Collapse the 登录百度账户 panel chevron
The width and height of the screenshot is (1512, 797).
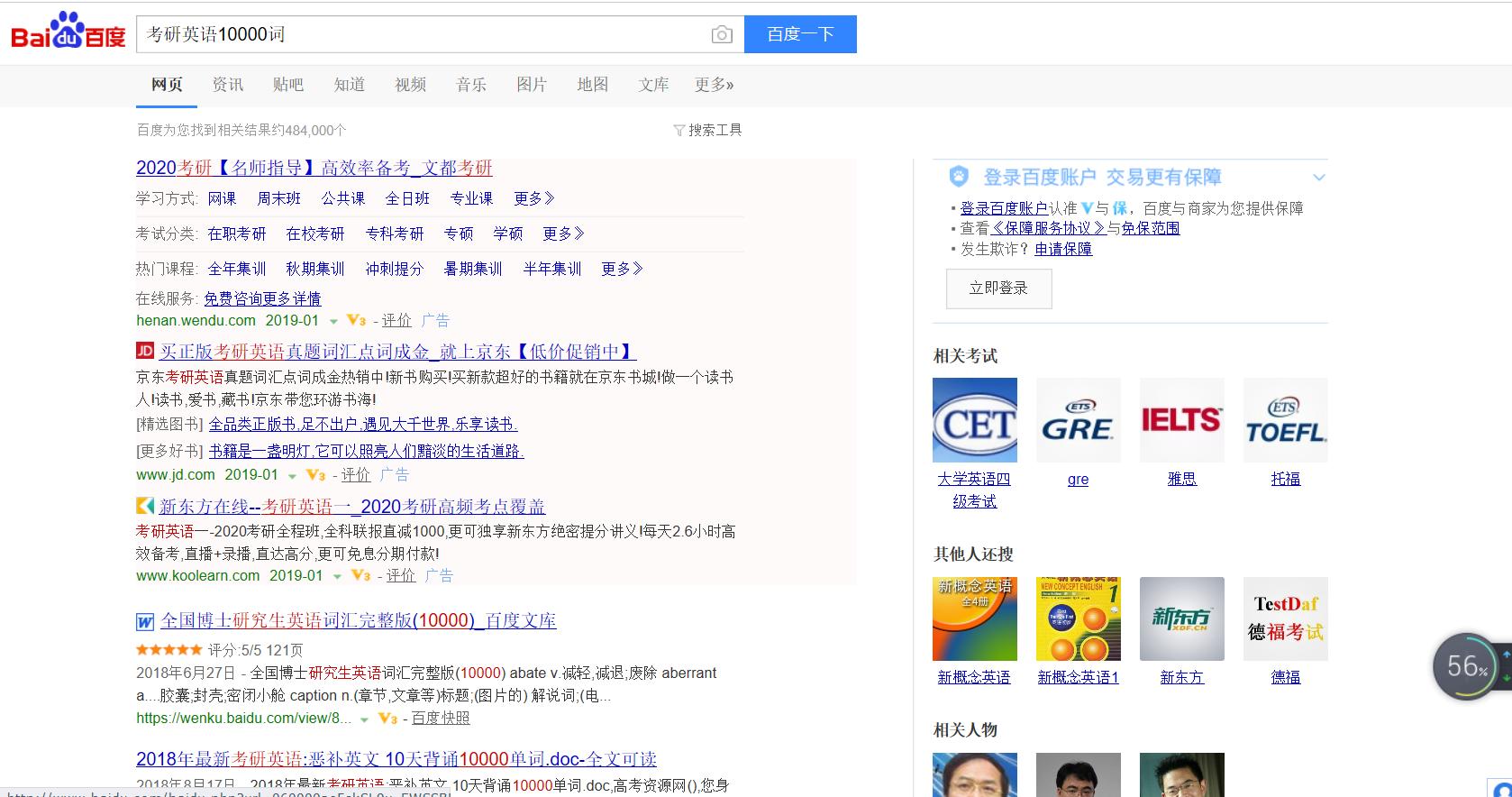coord(1319,178)
